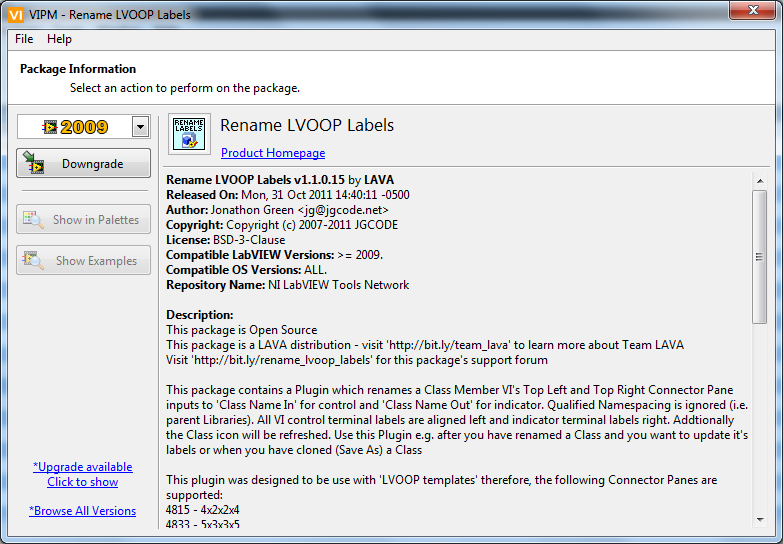Click the '4815 - 4x2x2x4' connector pane line
The height and width of the screenshot is (544, 783).
pos(202,510)
